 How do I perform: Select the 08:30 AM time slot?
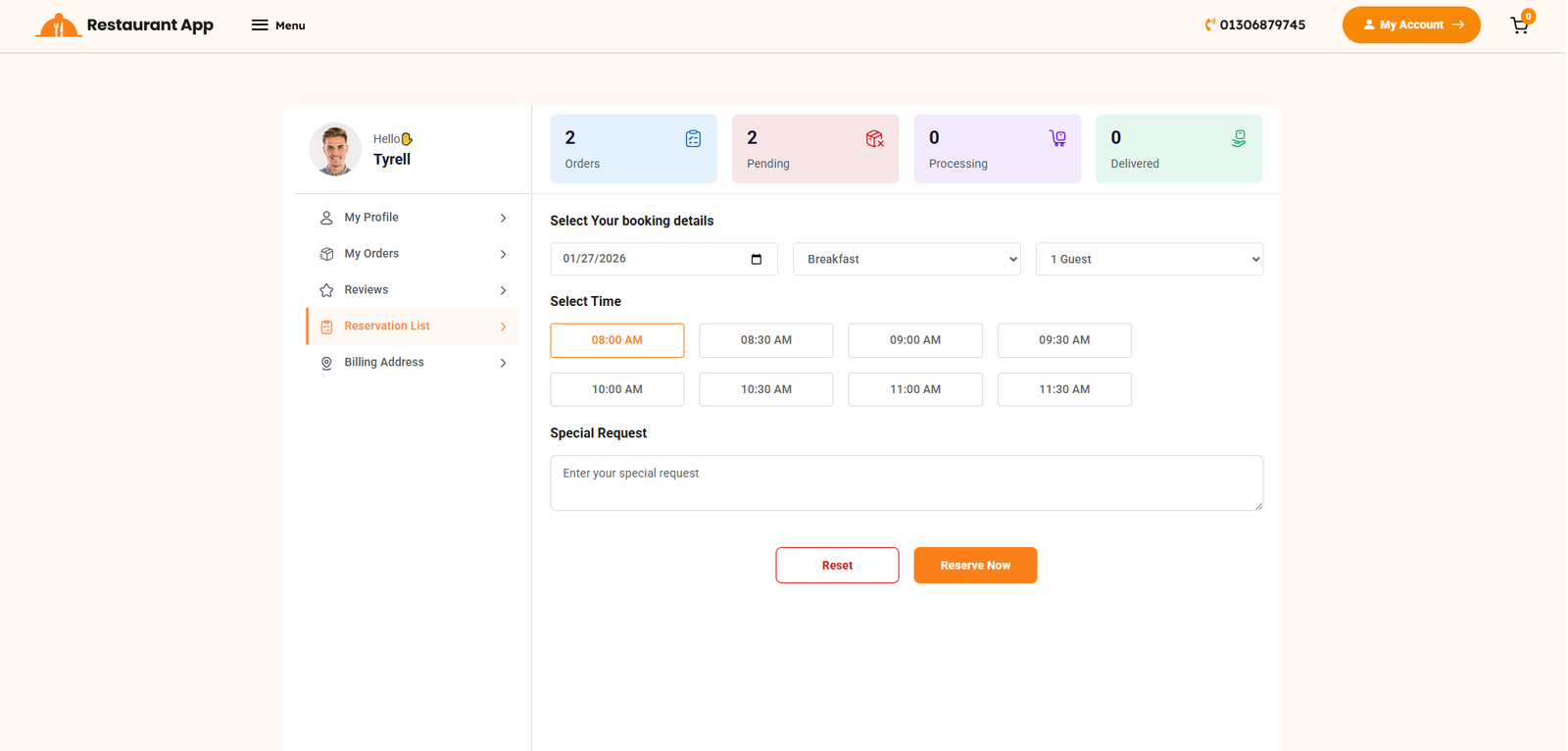[765, 340]
